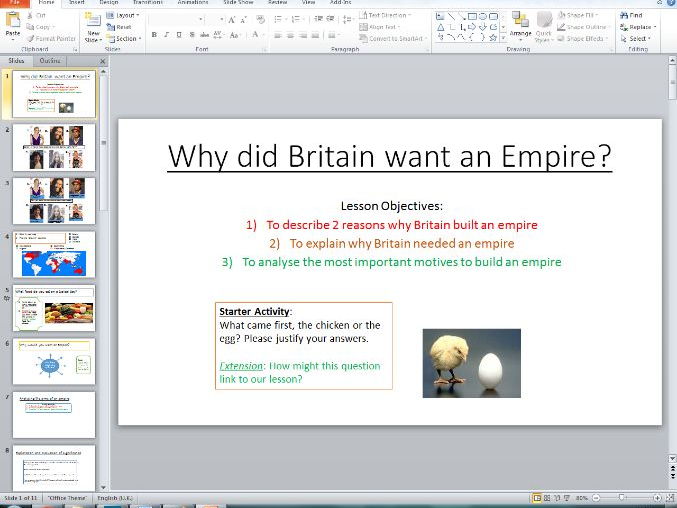The height and width of the screenshot is (508, 677).
Task: Decrease list indent level
Action: (318, 19)
